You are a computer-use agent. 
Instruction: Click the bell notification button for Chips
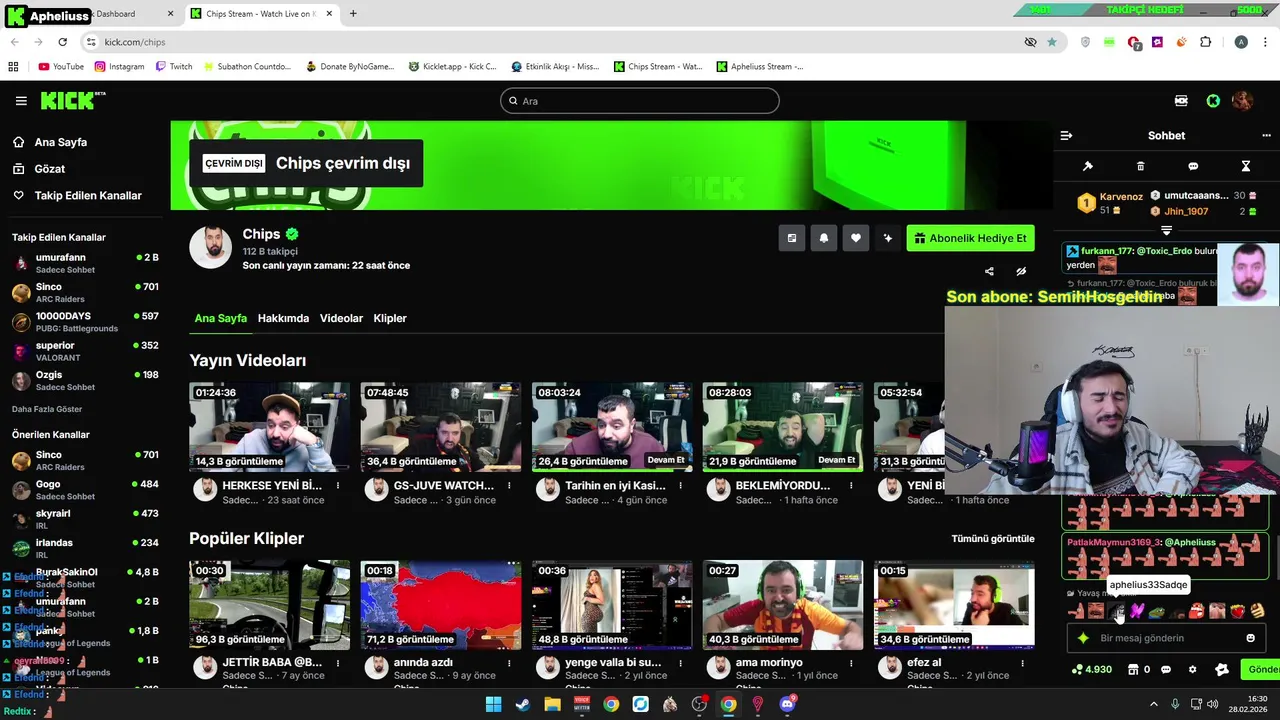[824, 238]
